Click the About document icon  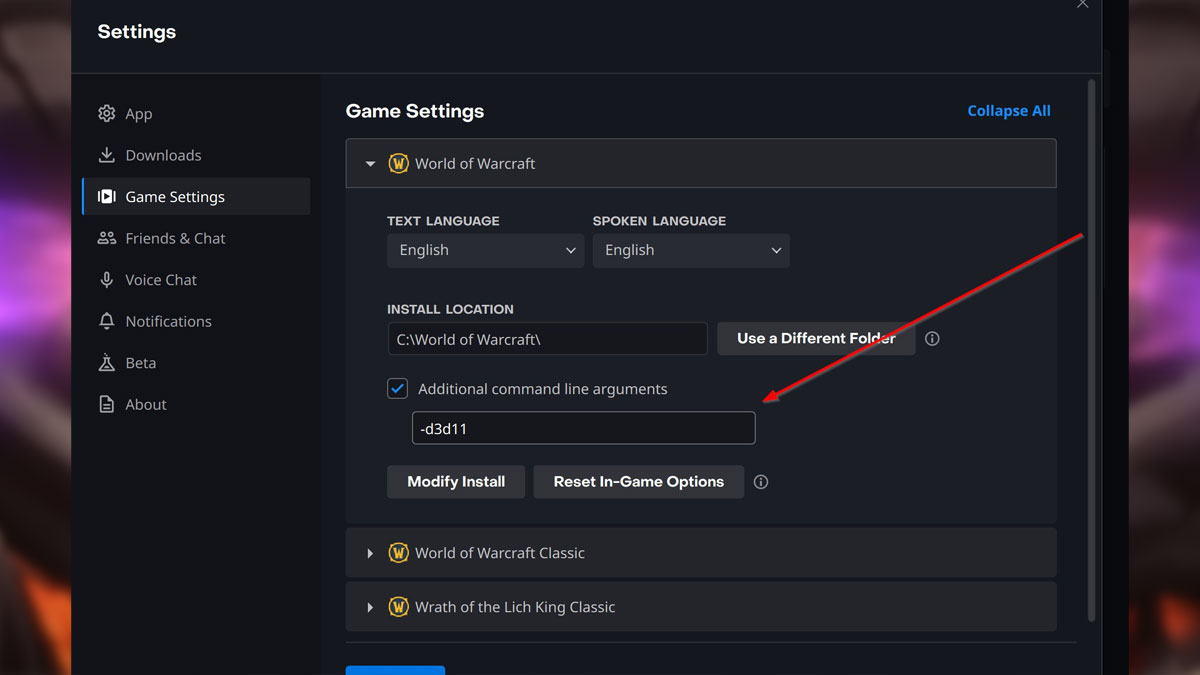pyautogui.click(x=107, y=404)
